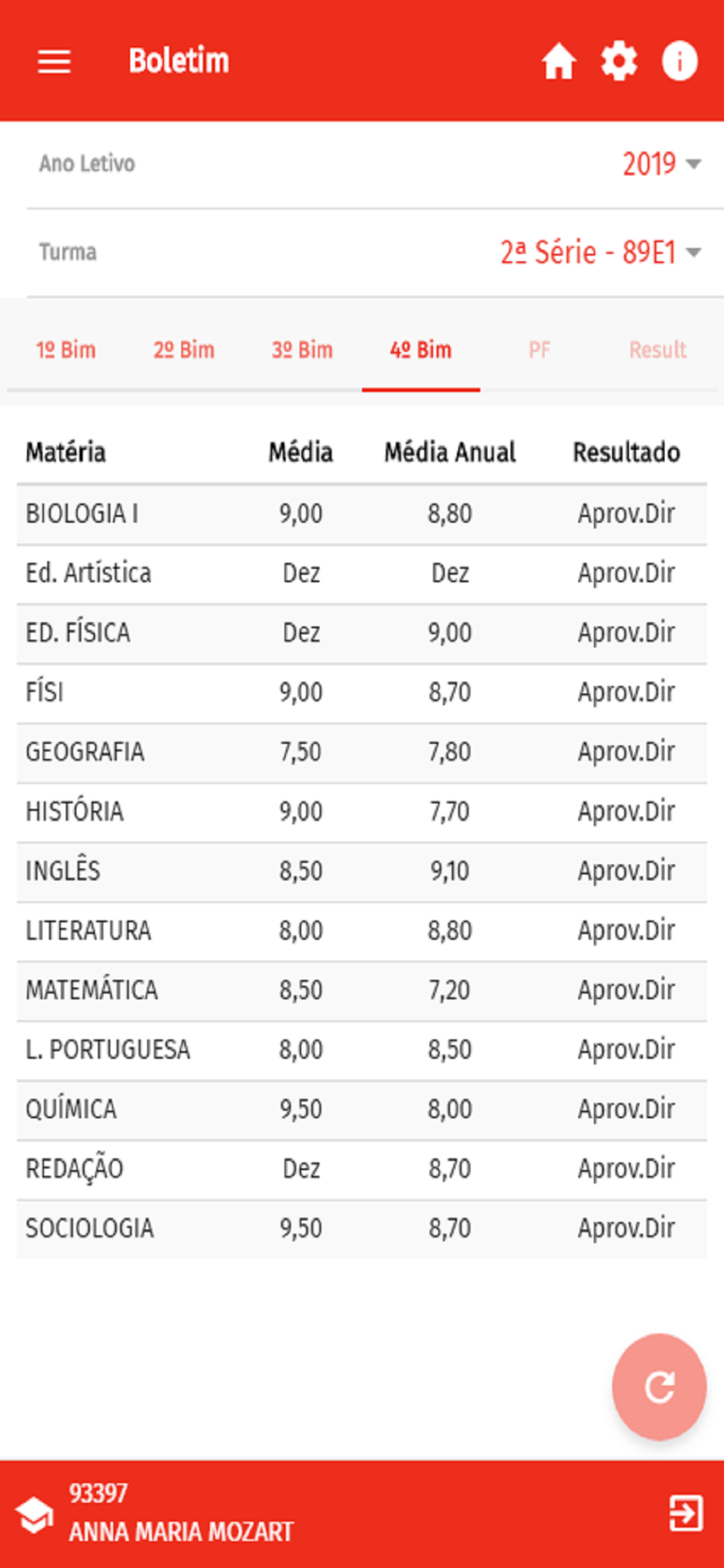This screenshot has width=724, height=1568.
Task: Open settings gear icon
Action: pyautogui.click(x=619, y=61)
